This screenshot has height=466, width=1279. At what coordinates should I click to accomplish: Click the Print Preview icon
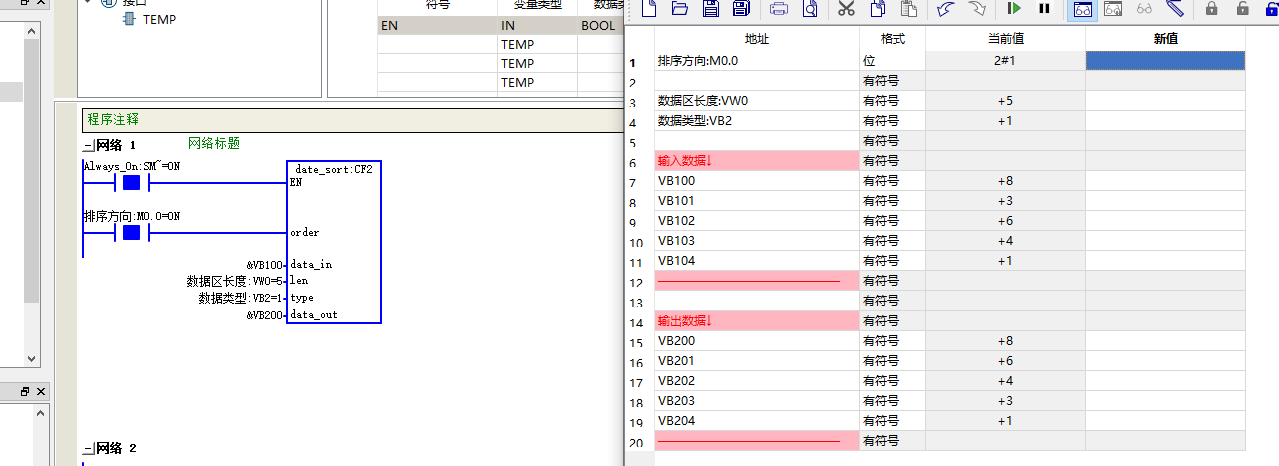click(809, 9)
